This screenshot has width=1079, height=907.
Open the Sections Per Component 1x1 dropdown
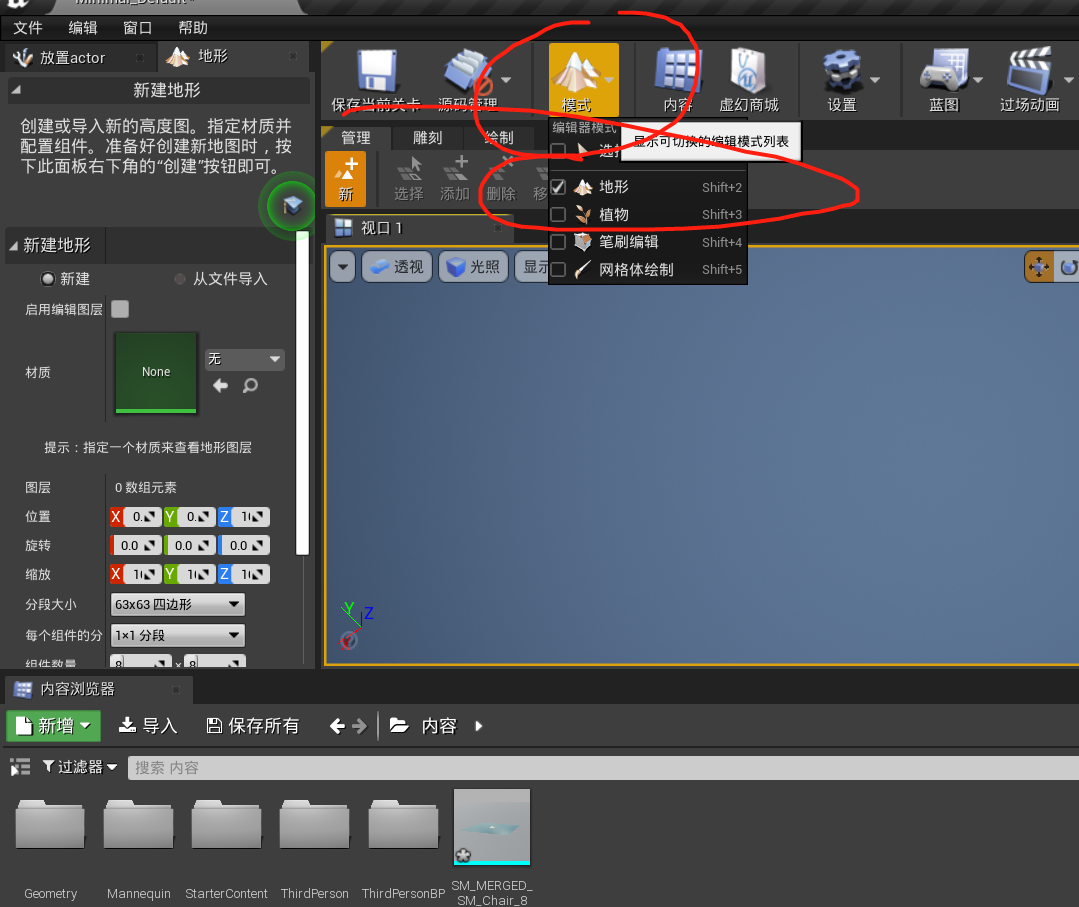click(178, 635)
